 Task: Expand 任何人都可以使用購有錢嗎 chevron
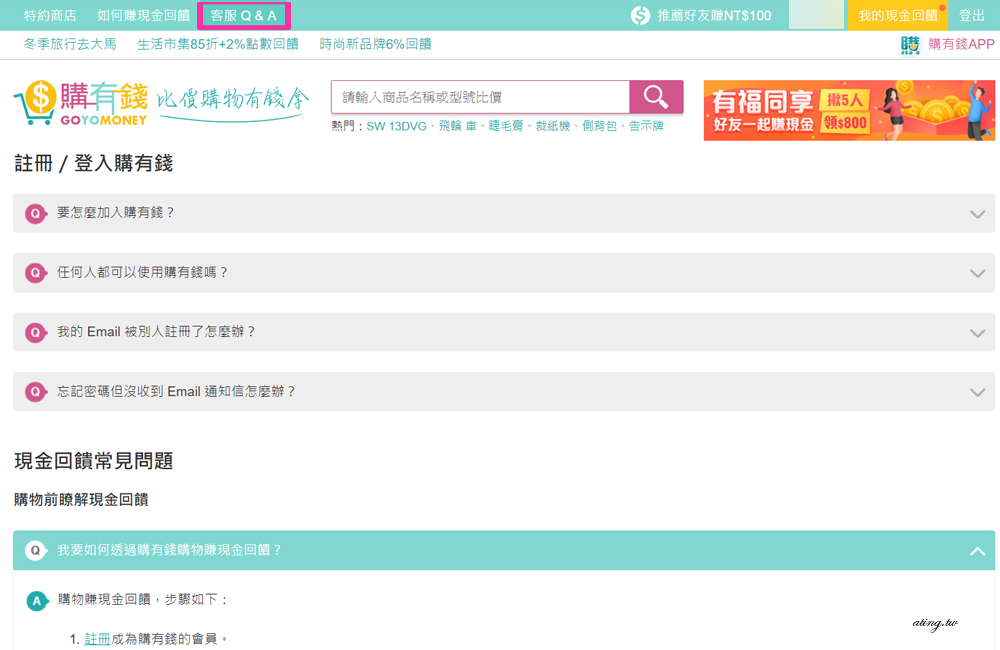[x=977, y=273]
